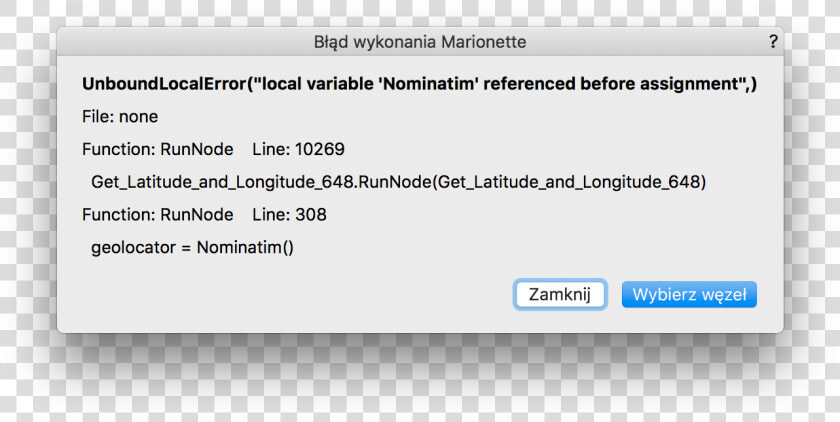Viewport: 840px width, 422px height.
Task: Click Function: RunNode label beside Line 308
Action: 158,215
